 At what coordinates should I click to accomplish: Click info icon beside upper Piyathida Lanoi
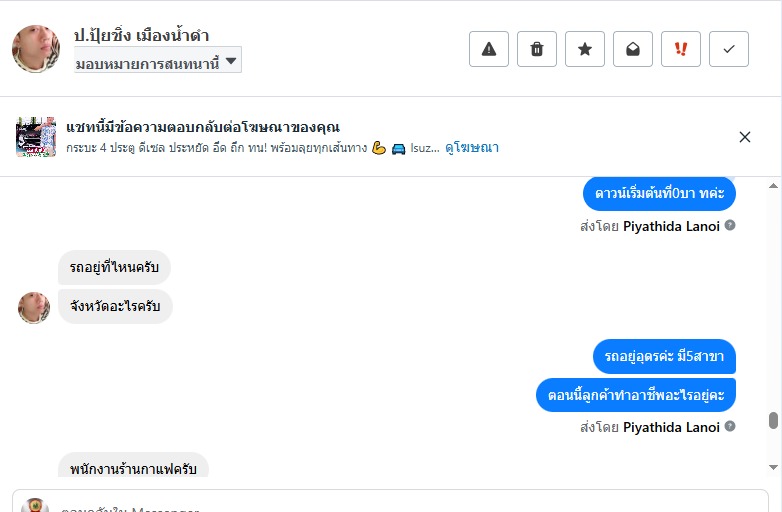tap(730, 226)
